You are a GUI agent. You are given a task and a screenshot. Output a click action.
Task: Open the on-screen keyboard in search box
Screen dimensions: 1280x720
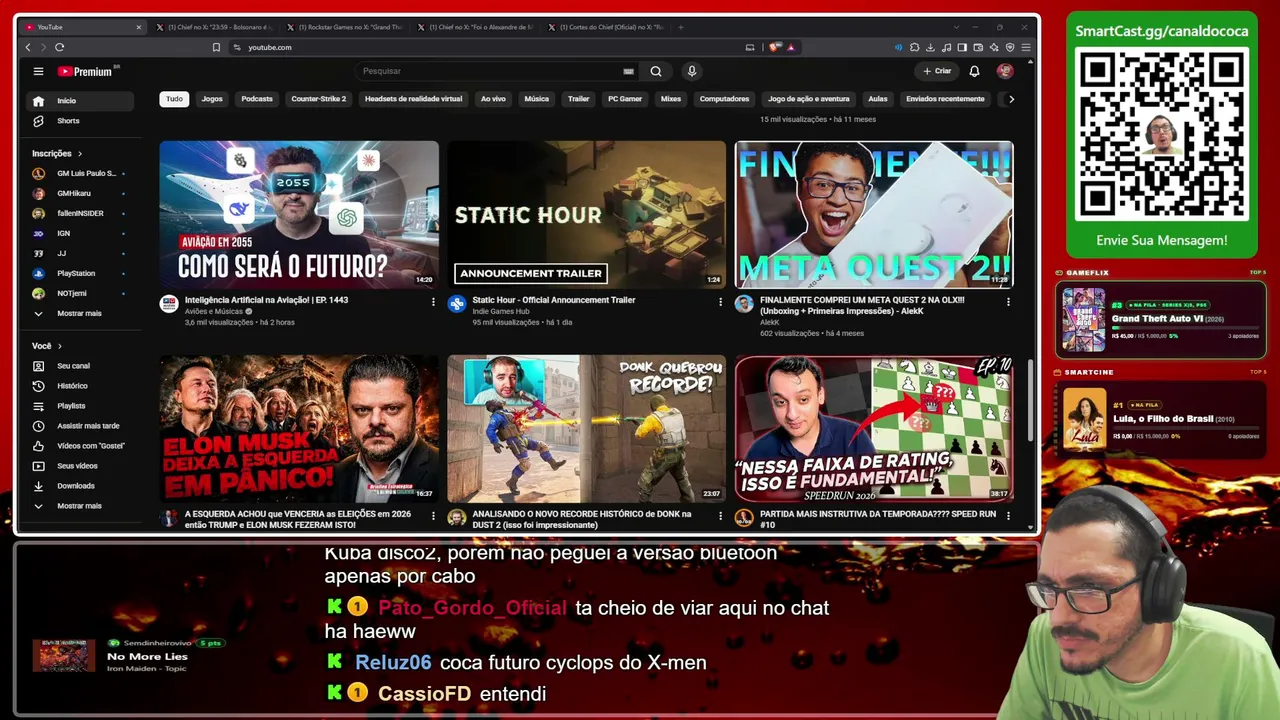(x=628, y=71)
